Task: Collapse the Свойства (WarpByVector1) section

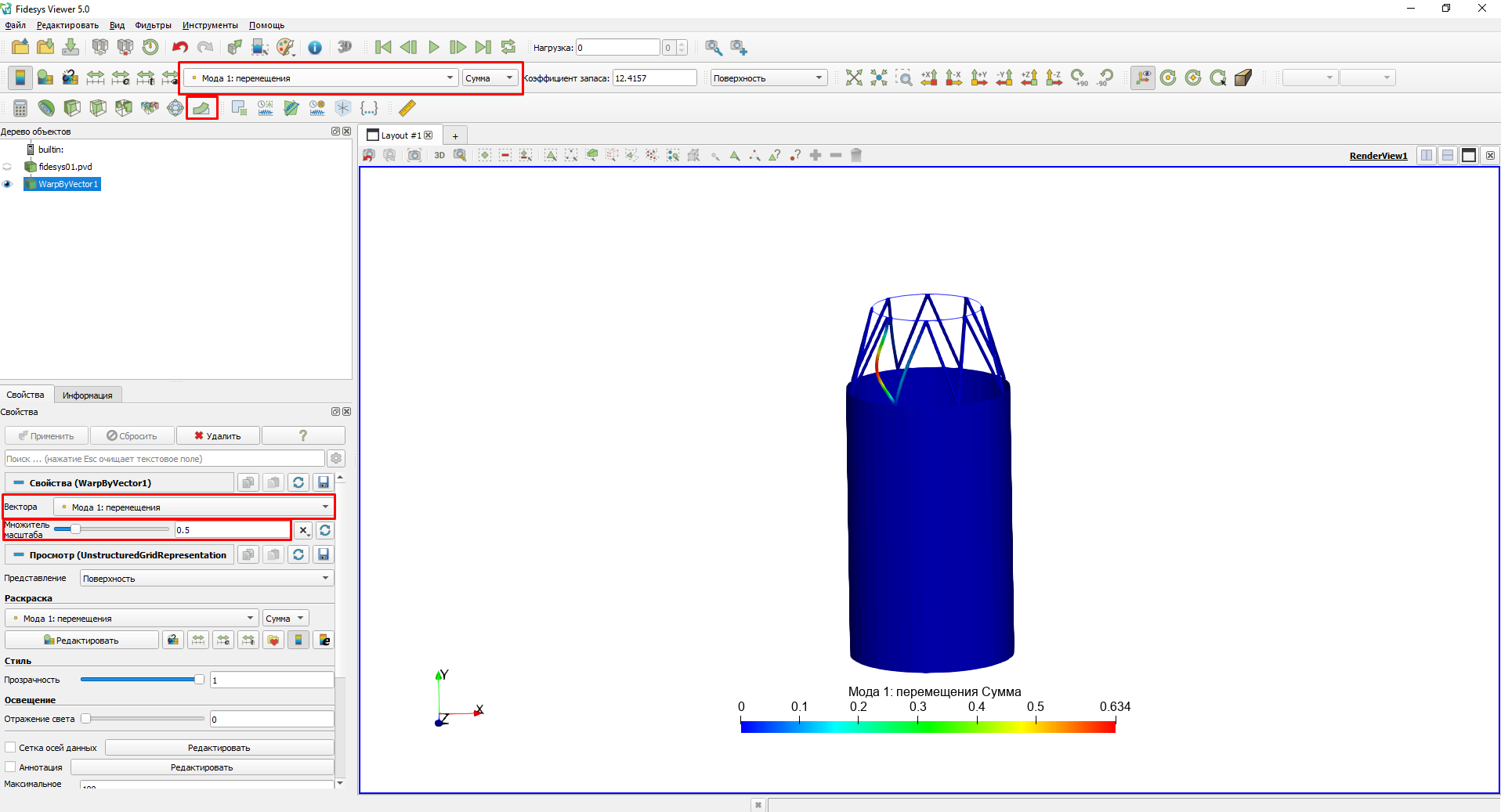Action: (20, 483)
